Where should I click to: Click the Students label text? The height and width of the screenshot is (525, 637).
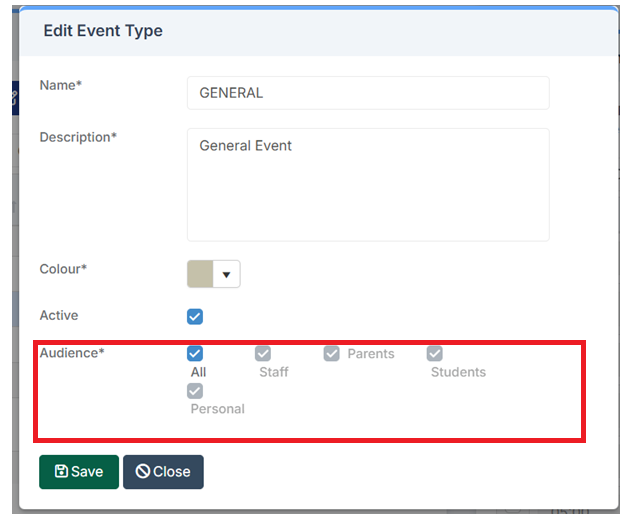click(458, 372)
